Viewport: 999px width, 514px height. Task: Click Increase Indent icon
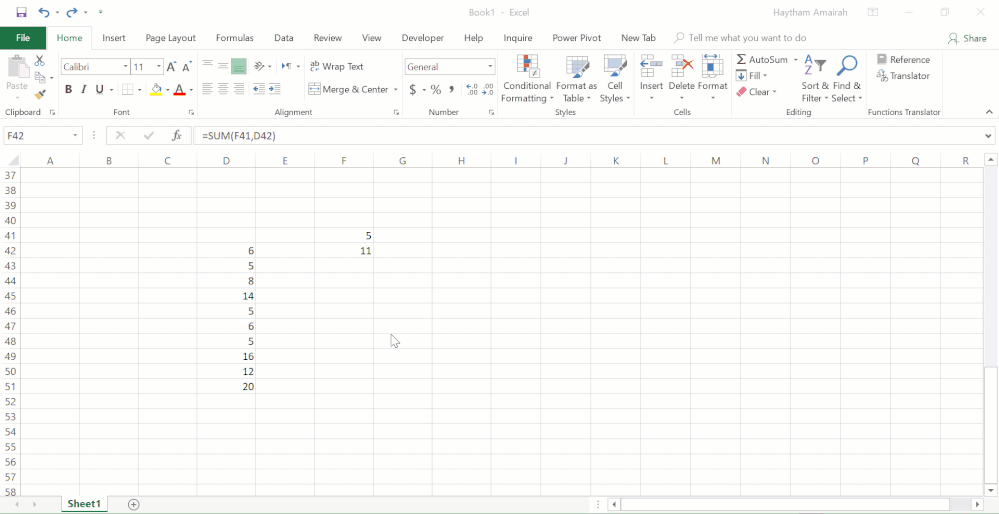(x=275, y=89)
